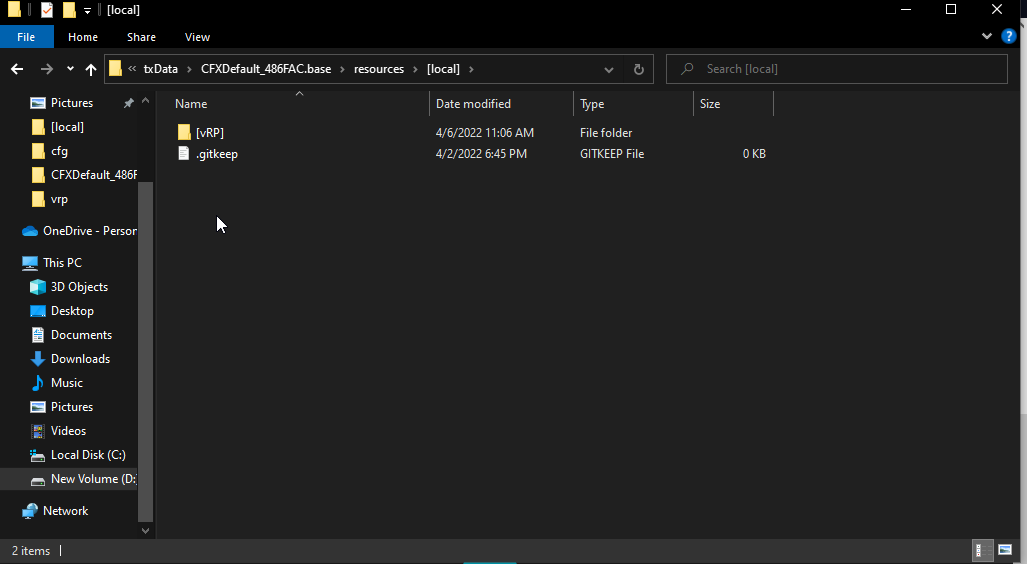Go forward in folder history
The image size is (1027, 564).
click(47, 69)
